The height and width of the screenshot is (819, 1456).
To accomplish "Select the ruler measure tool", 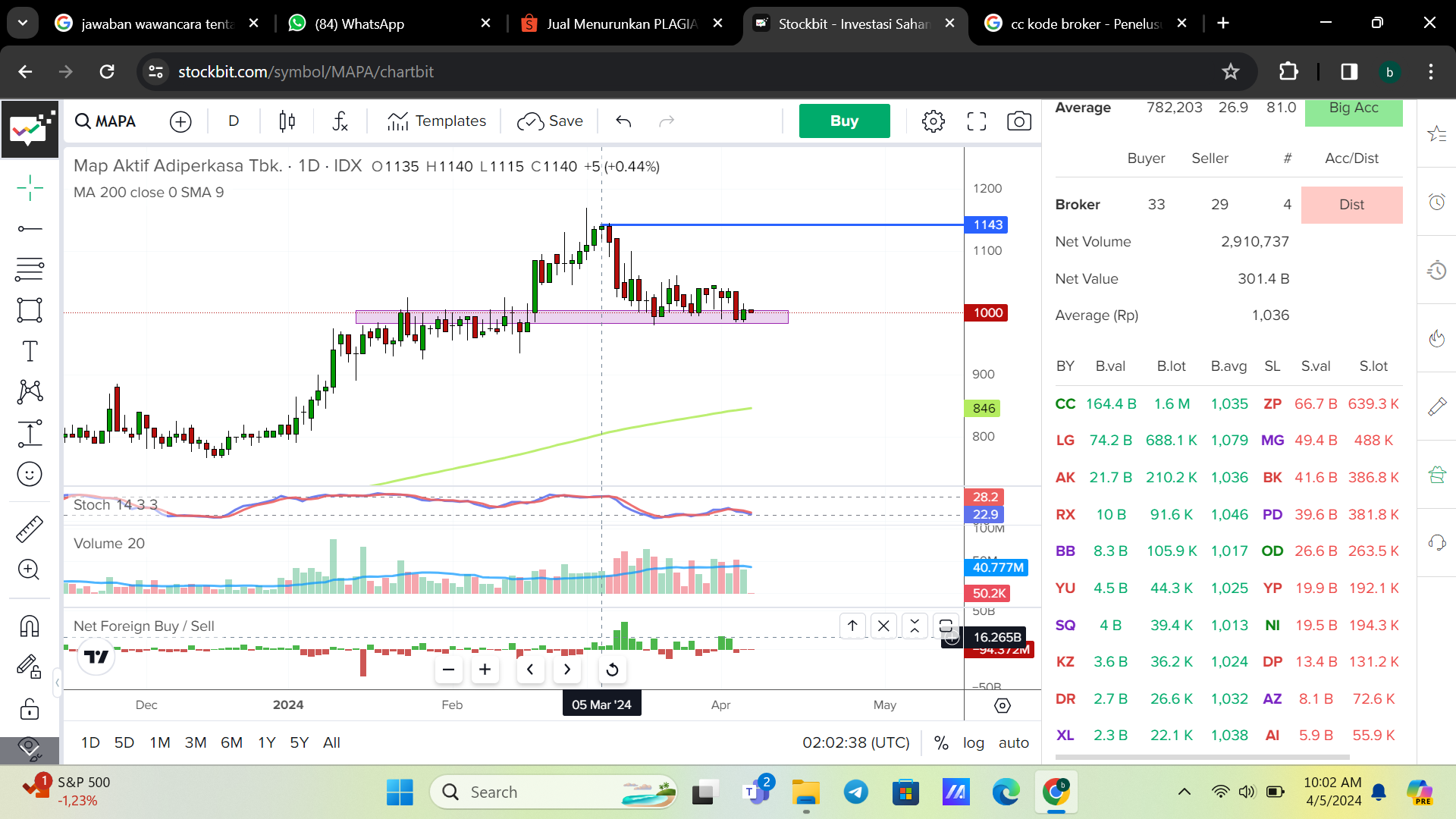I will [30, 529].
